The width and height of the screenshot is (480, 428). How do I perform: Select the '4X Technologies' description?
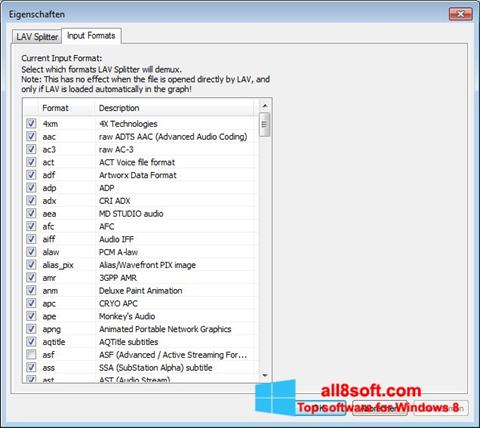click(128, 124)
